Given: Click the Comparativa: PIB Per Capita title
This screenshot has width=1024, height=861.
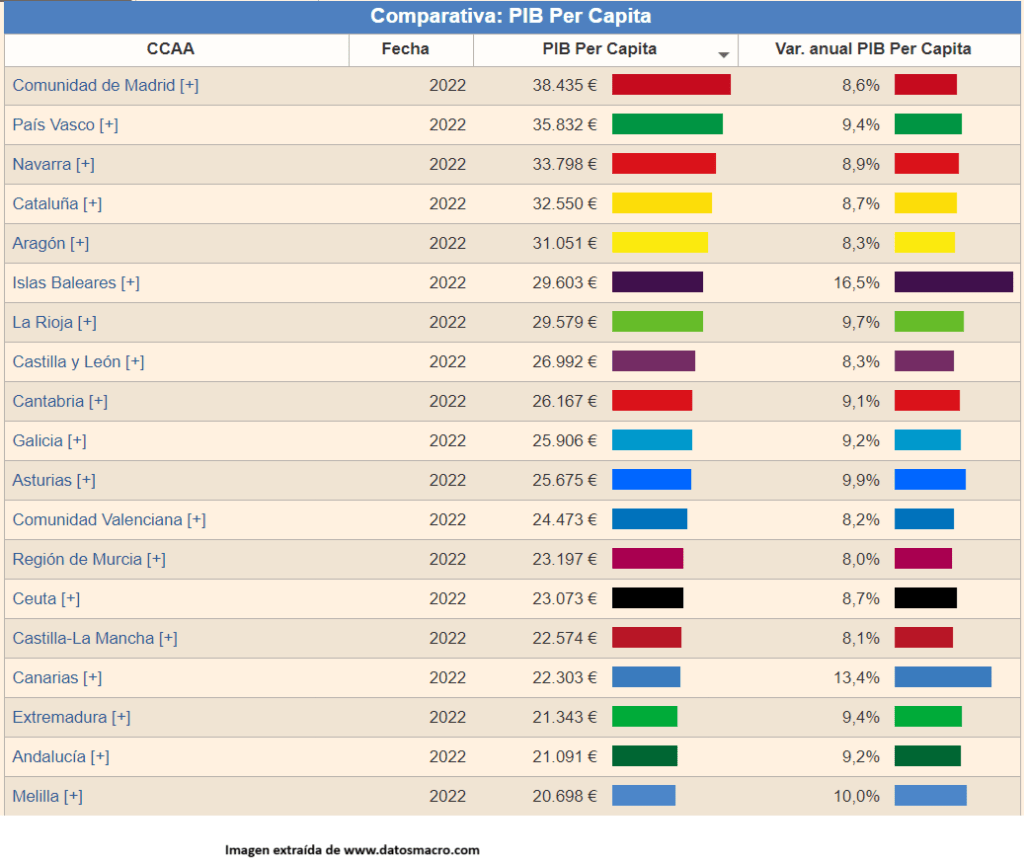Looking at the screenshot, I should [511, 17].
